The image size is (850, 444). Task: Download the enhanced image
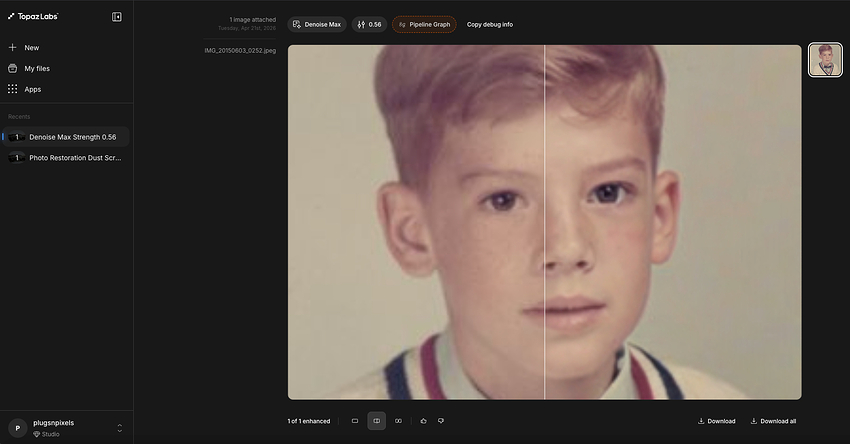(x=716, y=421)
